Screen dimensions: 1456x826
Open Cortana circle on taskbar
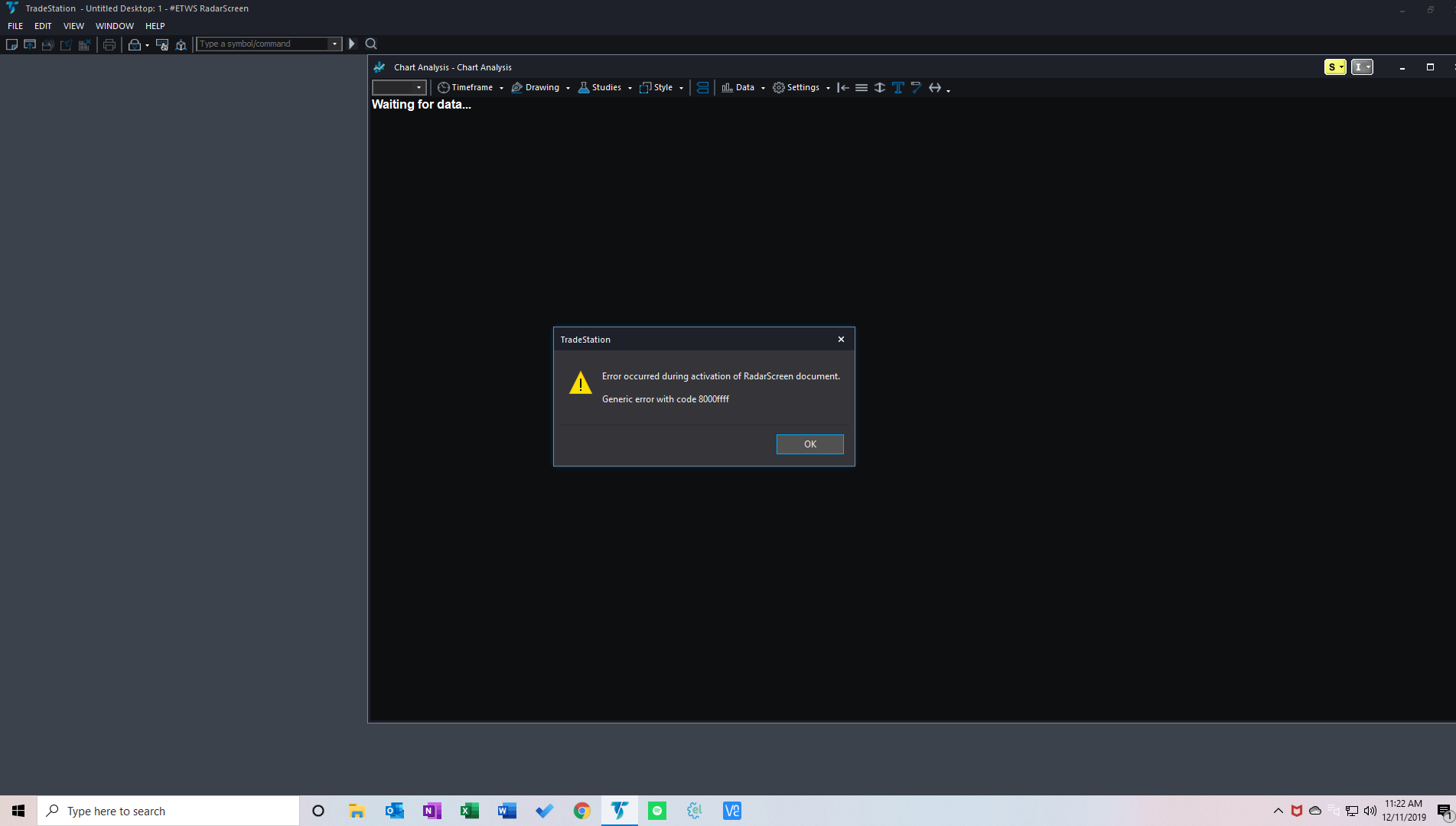318,811
